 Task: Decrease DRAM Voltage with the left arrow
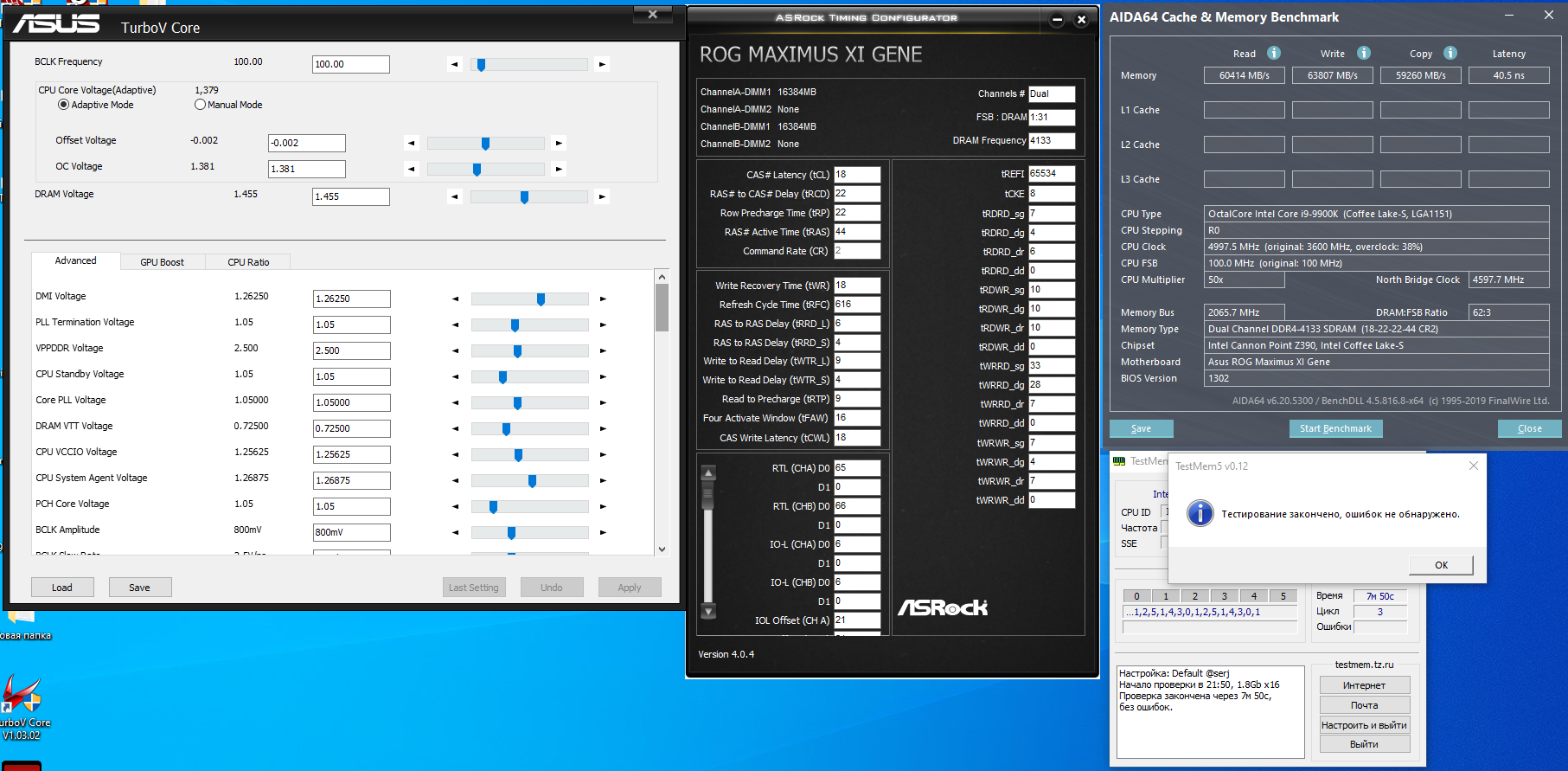pos(455,196)
